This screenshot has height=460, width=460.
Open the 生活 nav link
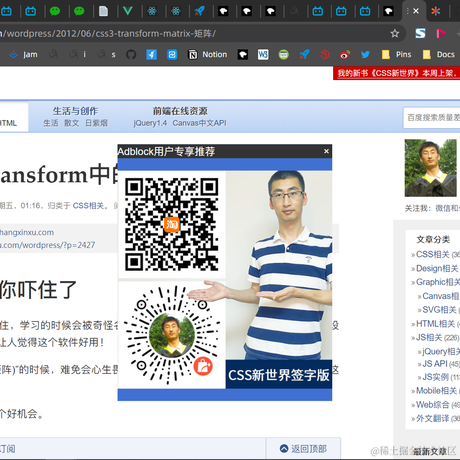pos(51,123)
